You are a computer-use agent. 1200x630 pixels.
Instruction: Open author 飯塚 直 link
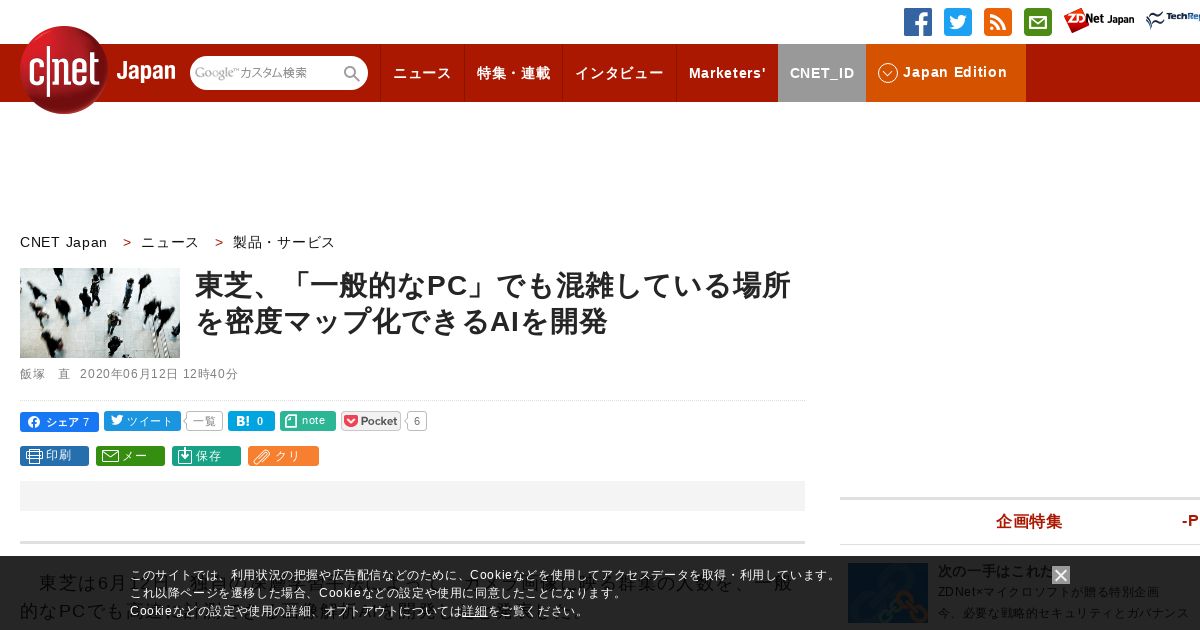[46, 374]
